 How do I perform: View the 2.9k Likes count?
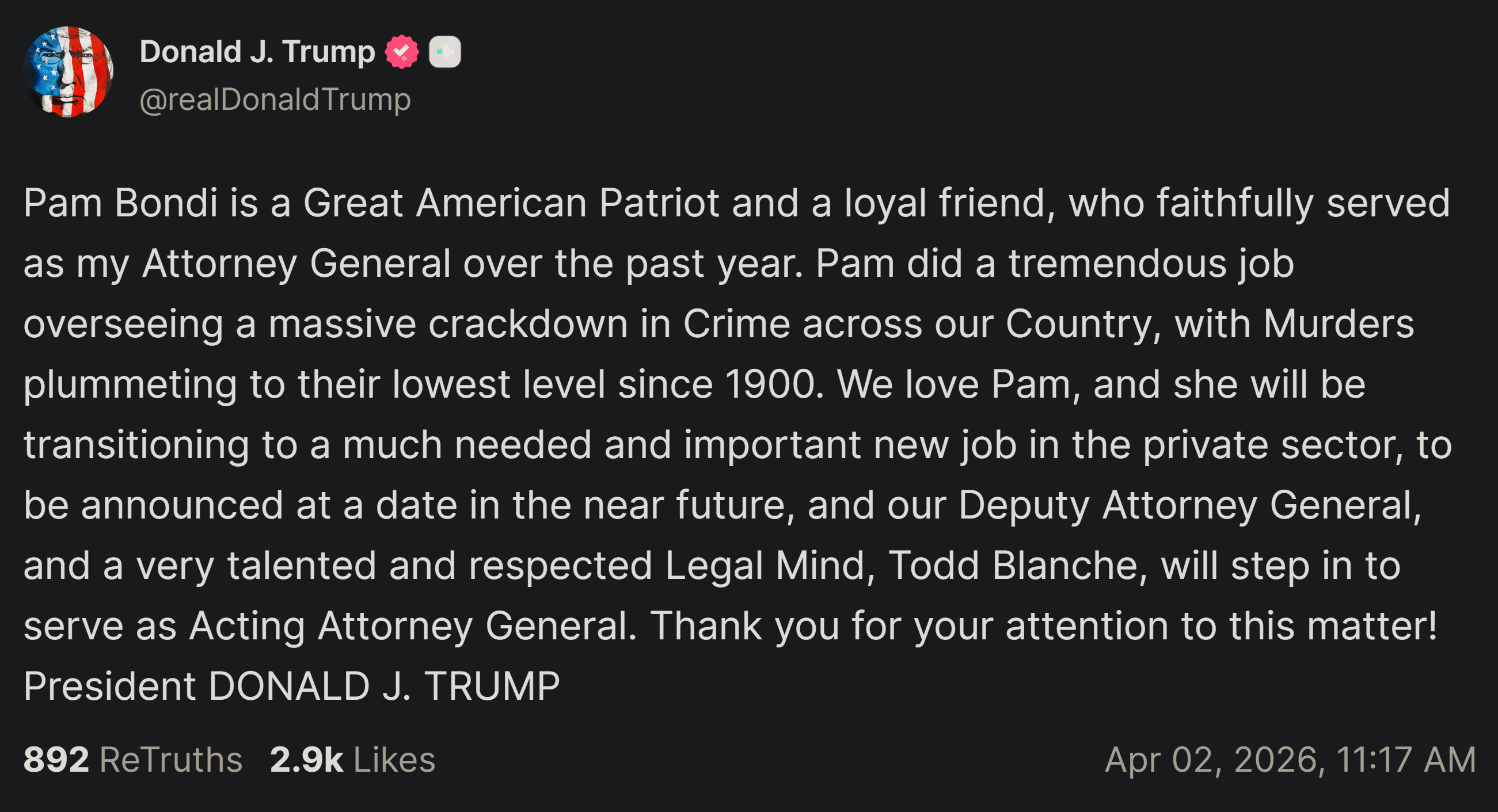click(x=306, y=760)
